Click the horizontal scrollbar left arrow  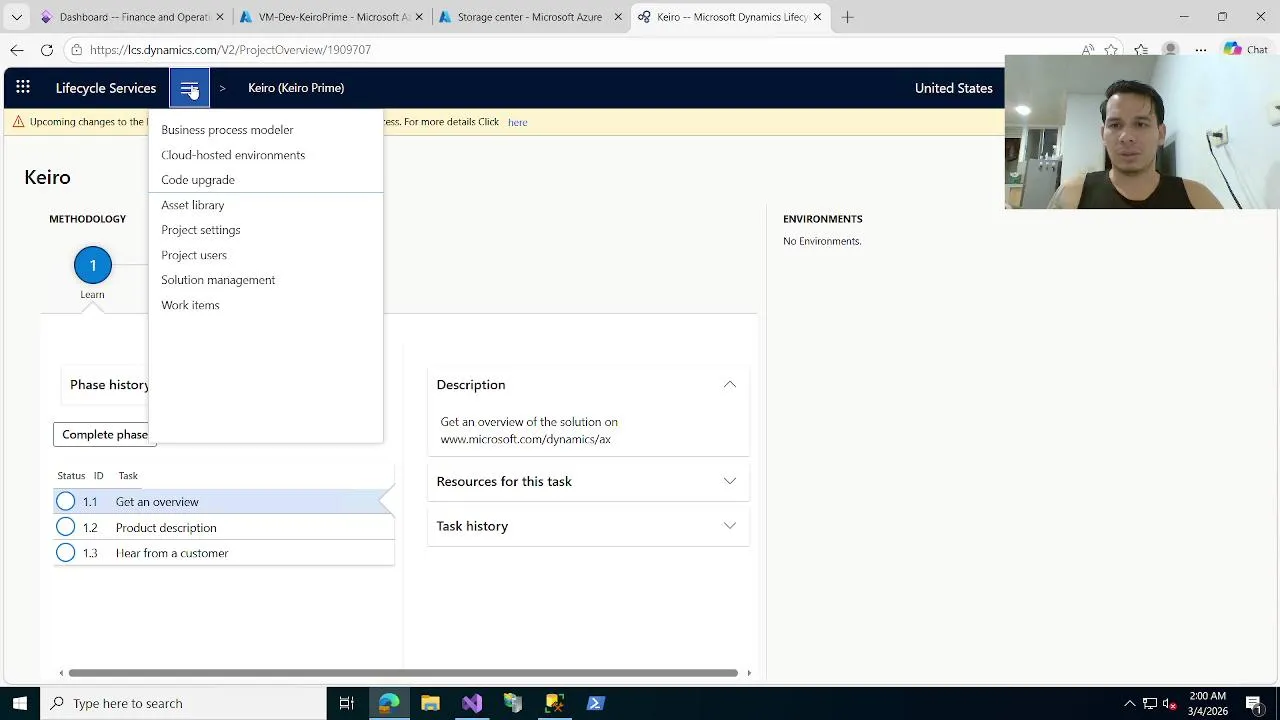61,673
